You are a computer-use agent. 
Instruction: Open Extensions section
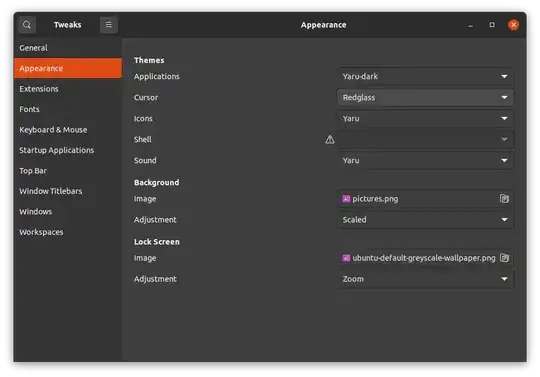(68, 89)
